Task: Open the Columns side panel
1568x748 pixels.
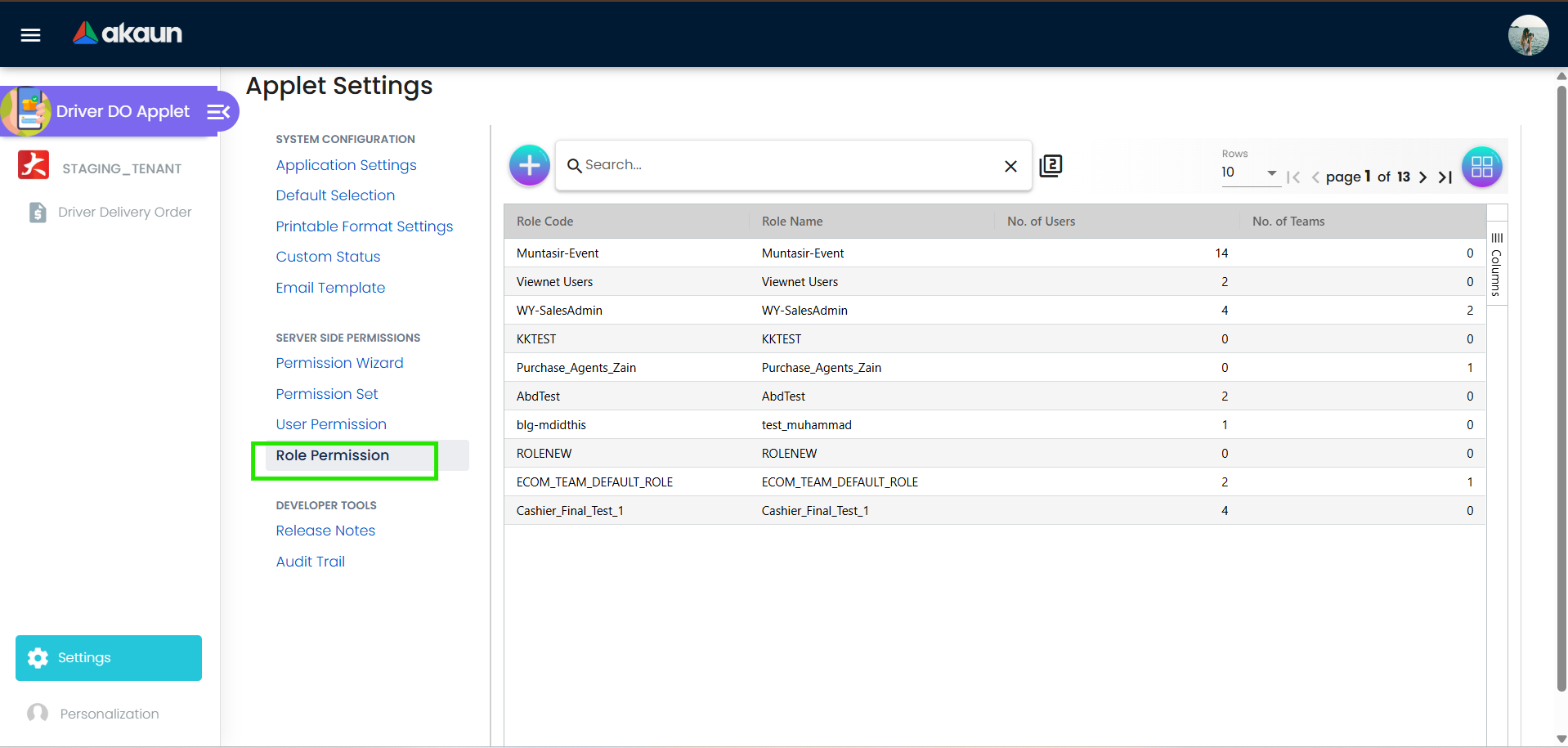Action: pos(1497,262)
